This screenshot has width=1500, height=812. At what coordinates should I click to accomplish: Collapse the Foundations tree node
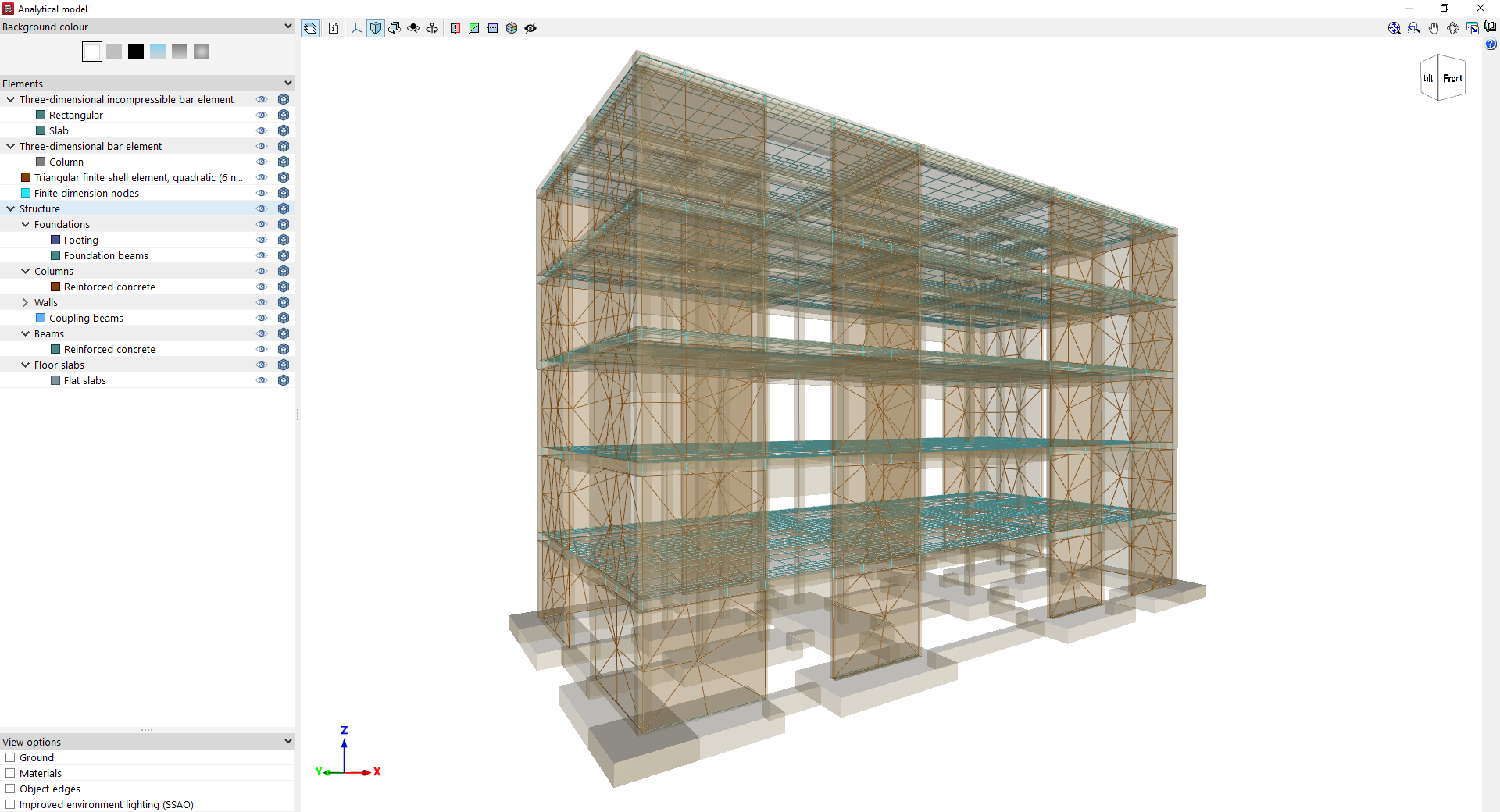point(25,224)
